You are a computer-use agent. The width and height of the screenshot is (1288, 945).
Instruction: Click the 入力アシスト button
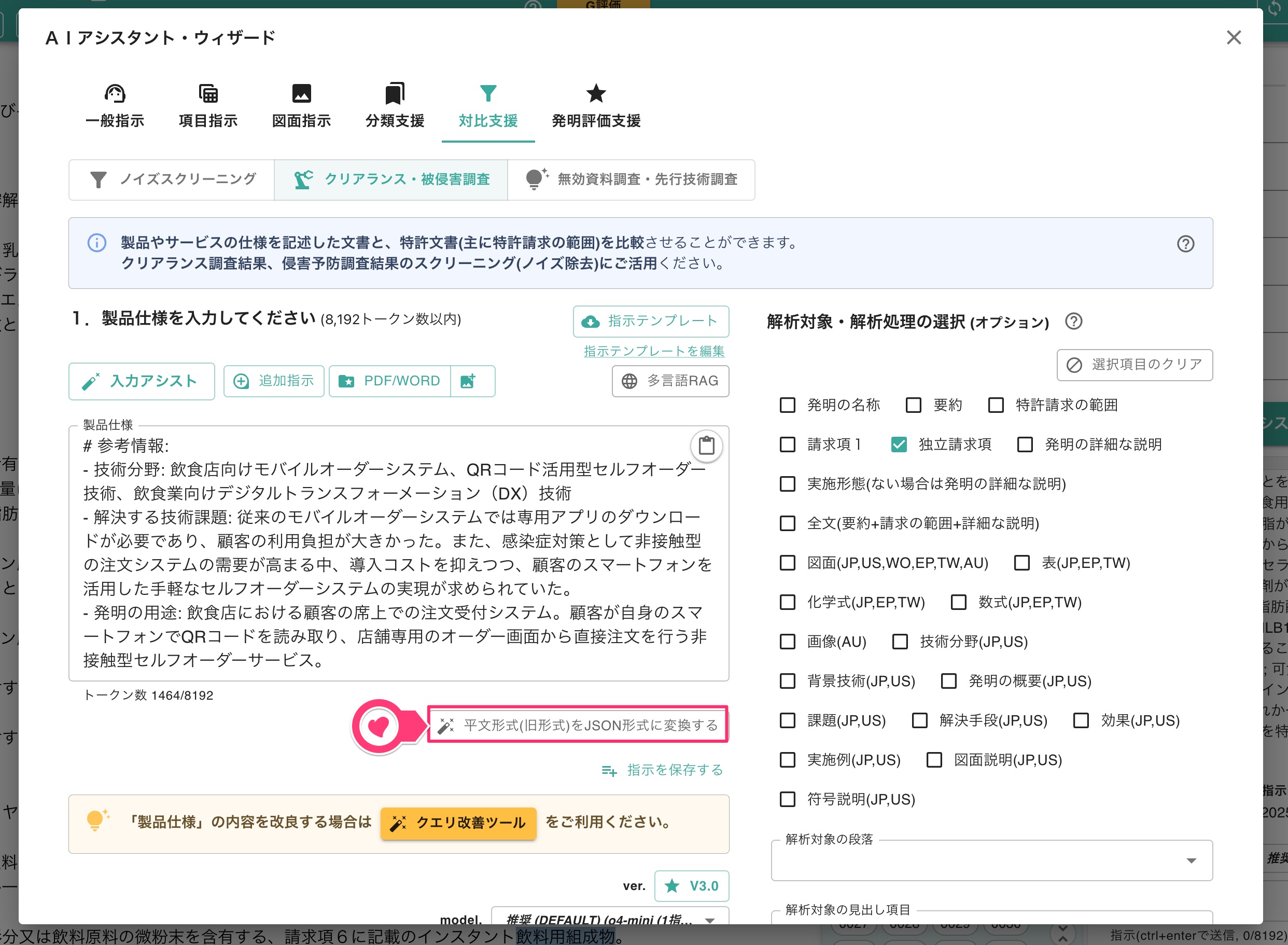[141, 382]
